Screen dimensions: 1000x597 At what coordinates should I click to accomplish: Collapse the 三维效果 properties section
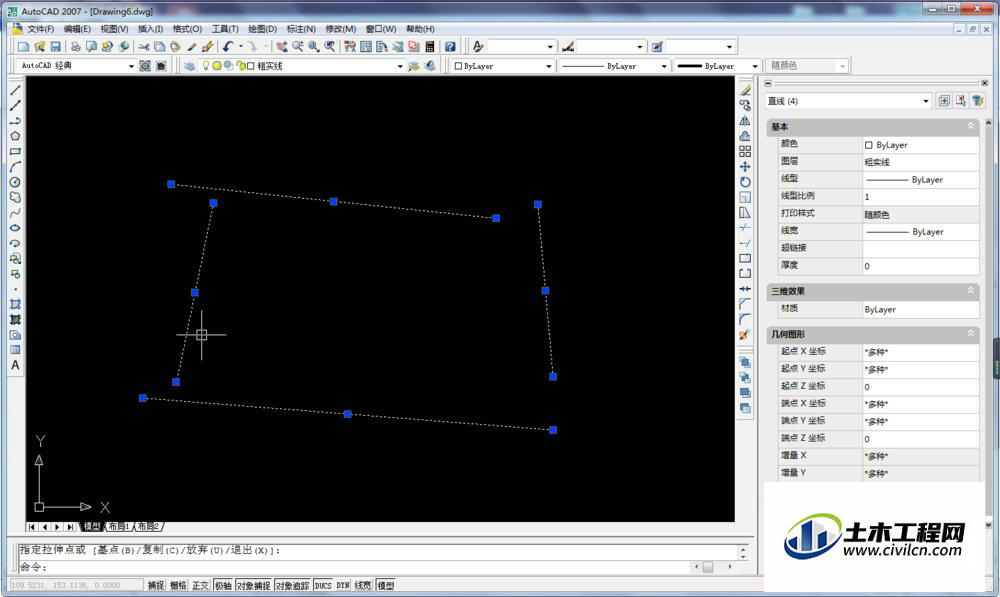(971, 290)
